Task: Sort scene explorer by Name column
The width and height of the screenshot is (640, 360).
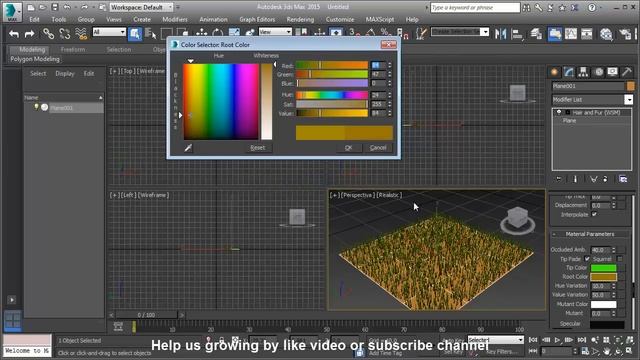Action: 63,98
